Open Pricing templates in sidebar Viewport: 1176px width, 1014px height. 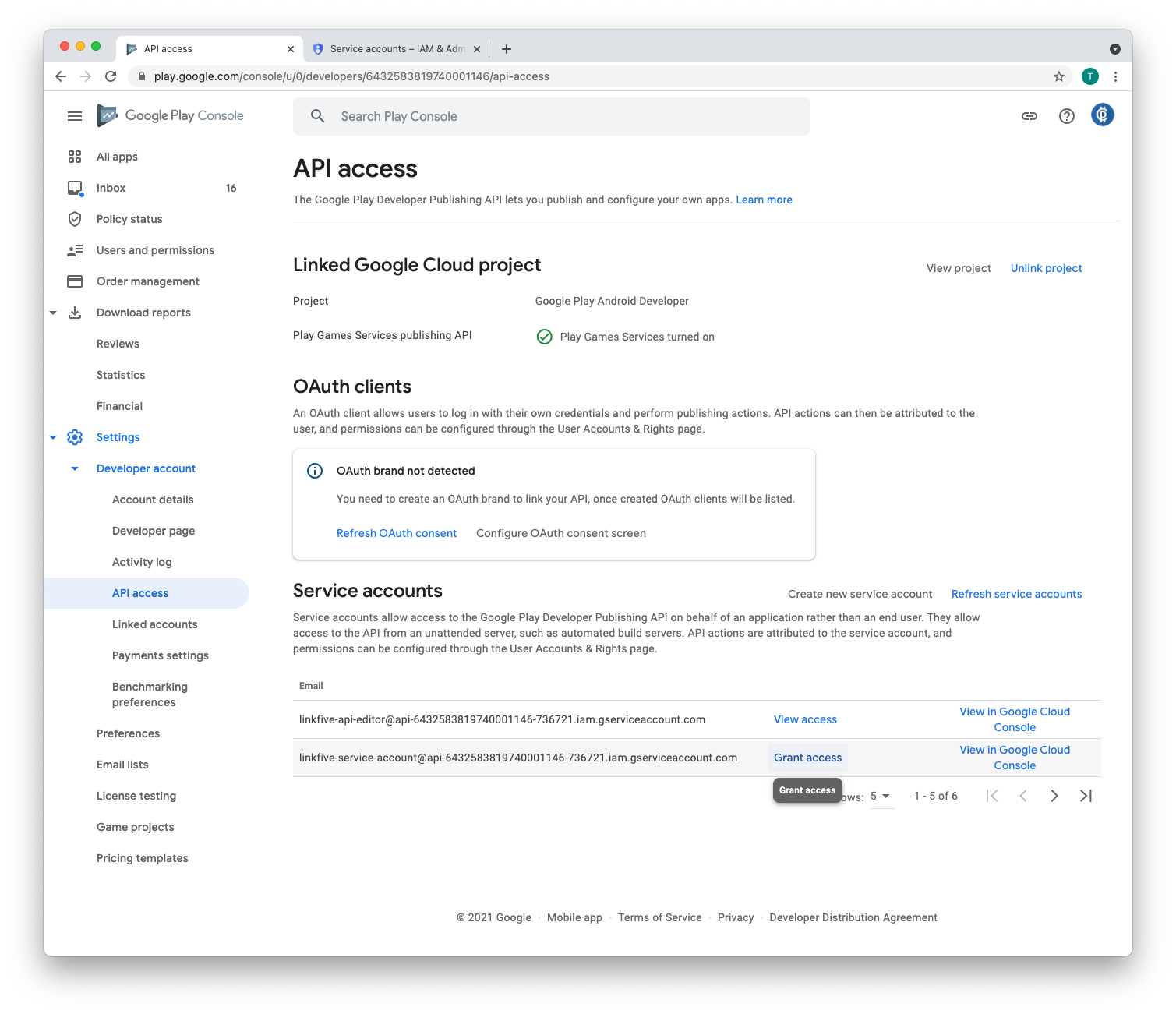tap(143, 858)
